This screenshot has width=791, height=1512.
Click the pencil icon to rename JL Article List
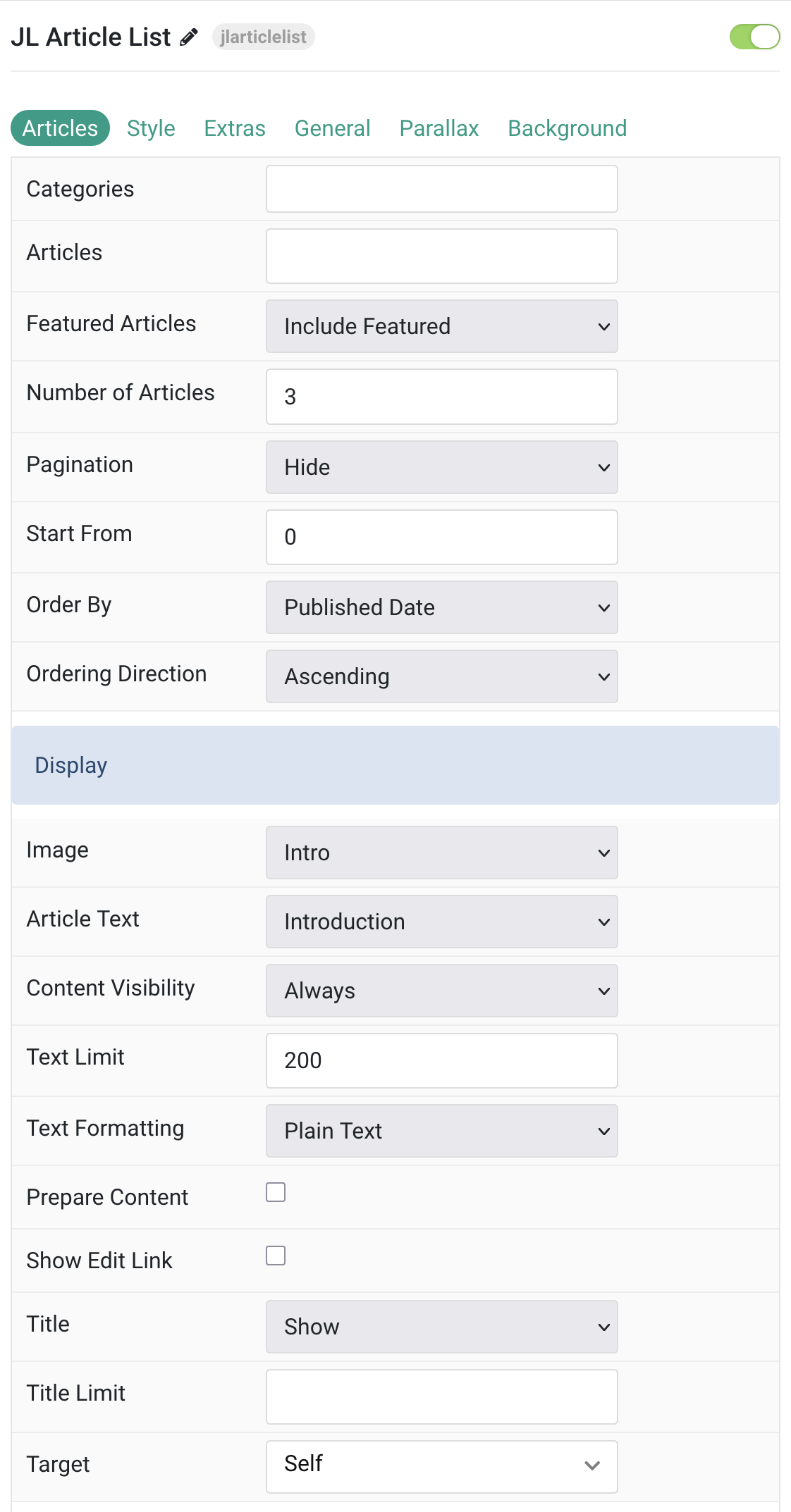(x=188, y=37)
